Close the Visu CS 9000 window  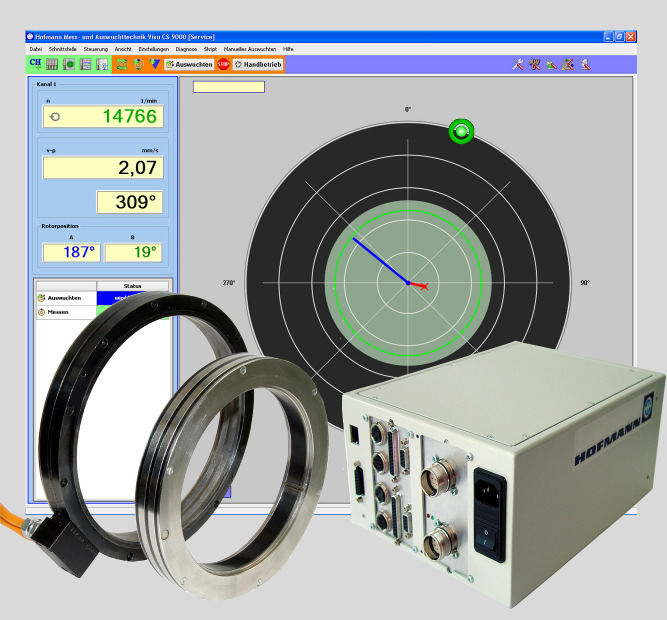(631, 37)
